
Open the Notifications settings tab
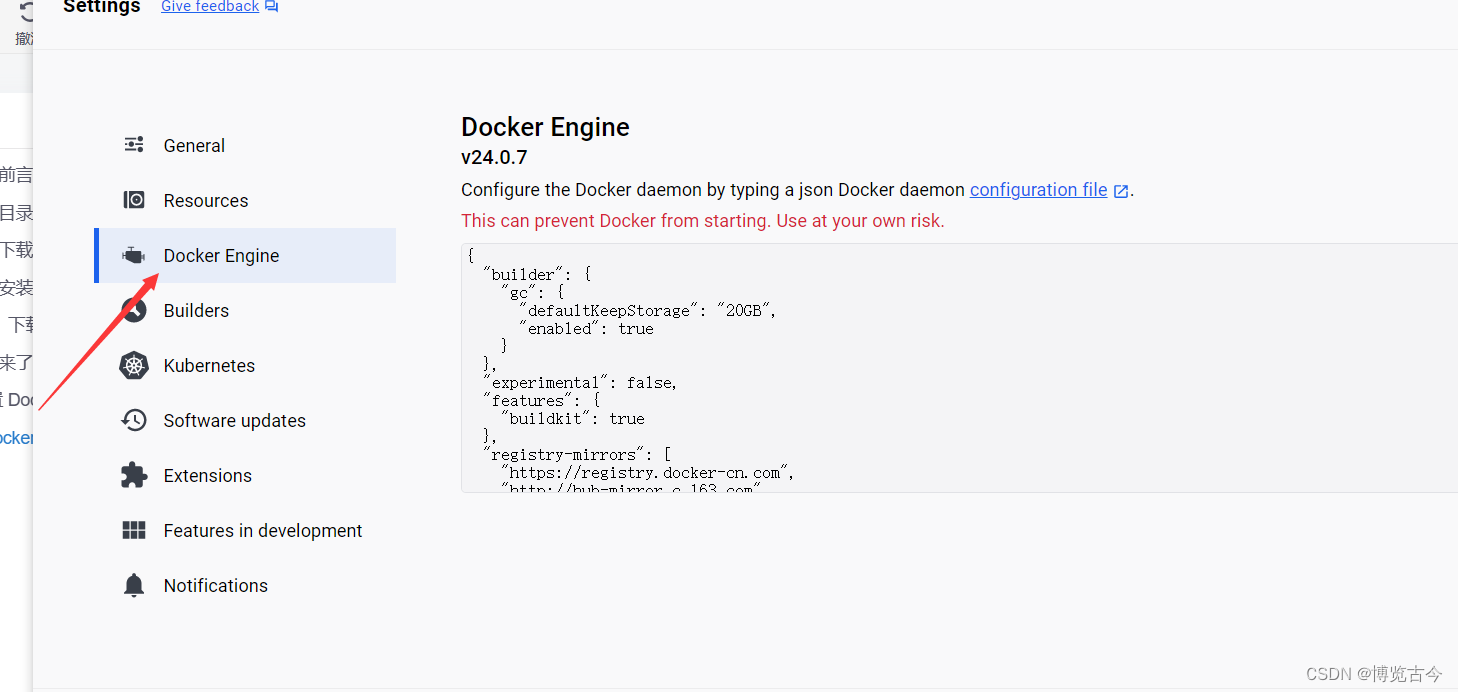click(245, 585)
